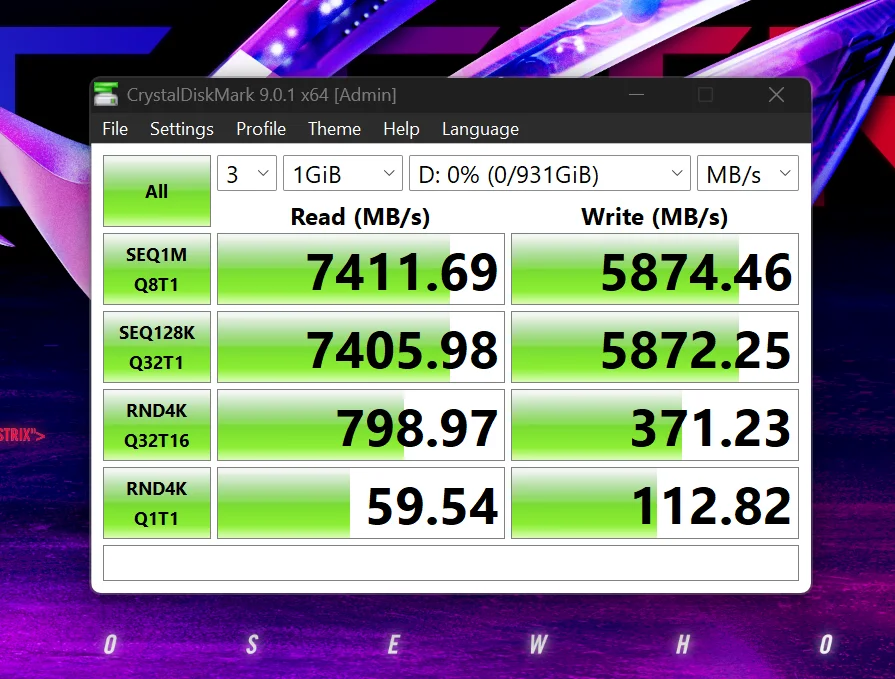895x679 pixels.
Task: Minimize the CrystalDiskMark window
Action: click(x=636, y=95)
